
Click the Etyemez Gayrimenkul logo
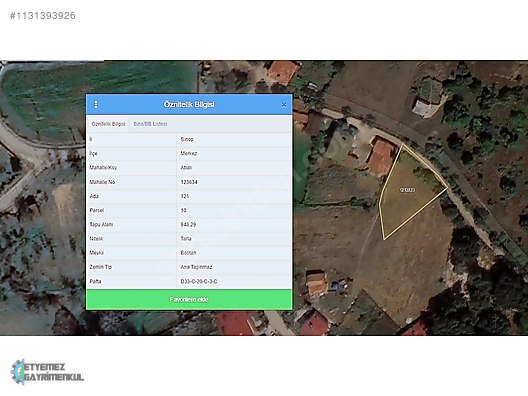click(47, 372)
